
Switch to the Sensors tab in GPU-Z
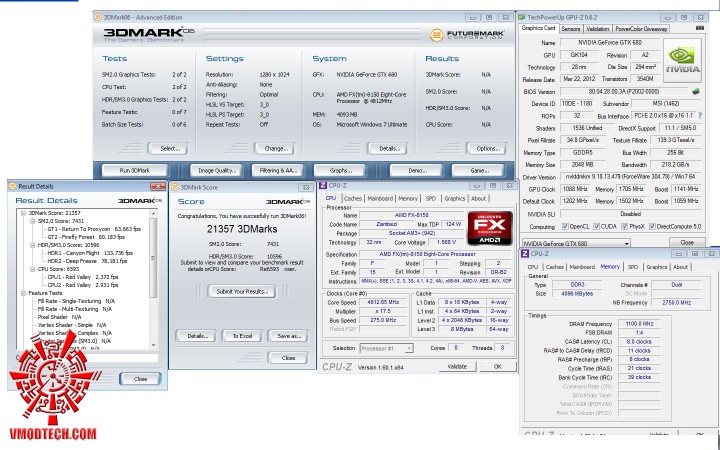click(x=571, y=29)
